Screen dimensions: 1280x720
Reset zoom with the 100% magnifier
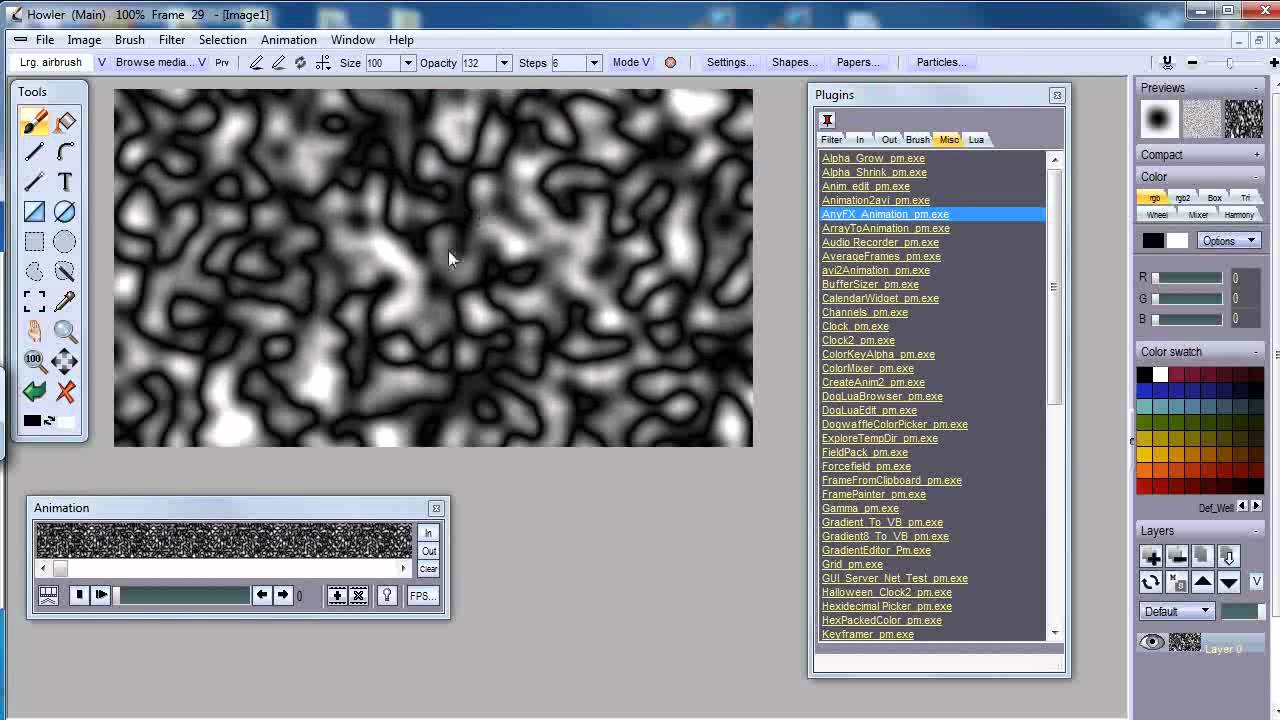[35, 361]
